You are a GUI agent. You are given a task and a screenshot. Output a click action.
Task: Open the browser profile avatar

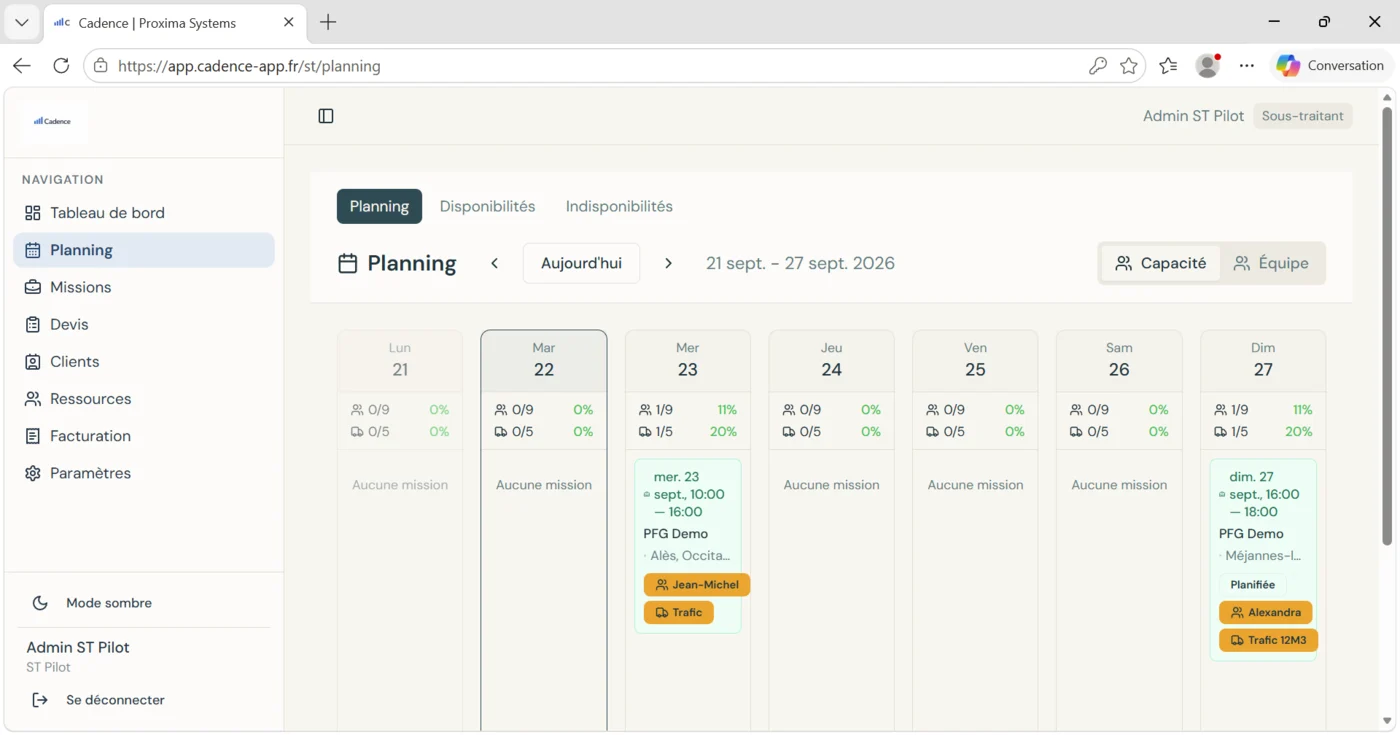tap(1208, 66)
